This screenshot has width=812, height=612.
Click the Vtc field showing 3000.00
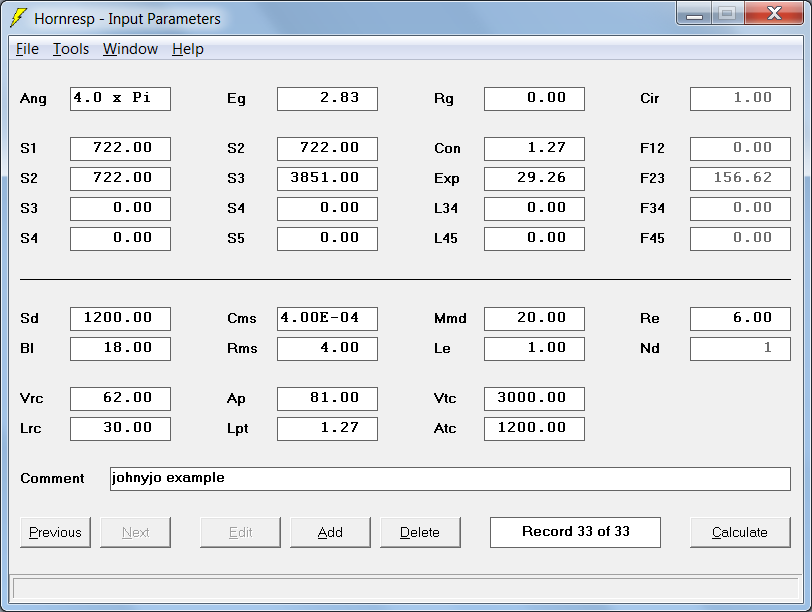point(534,399)
